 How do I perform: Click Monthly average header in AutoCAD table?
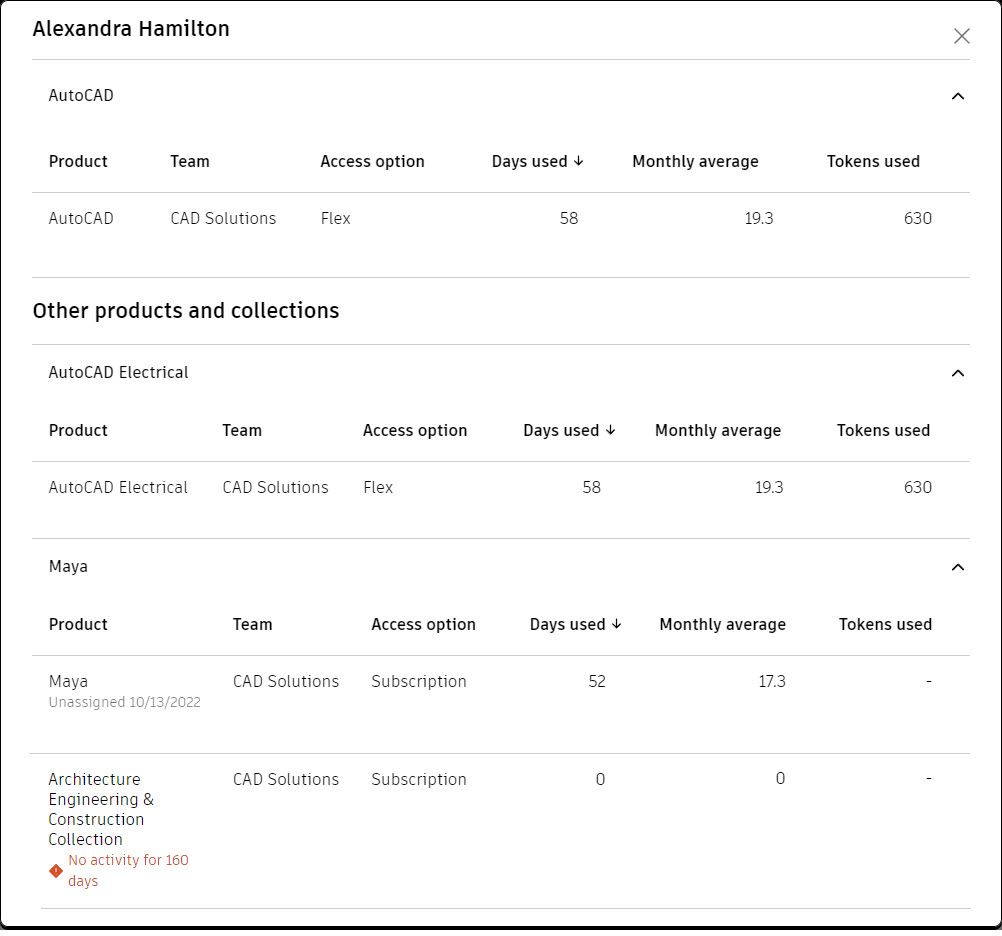tap(695, 162)
